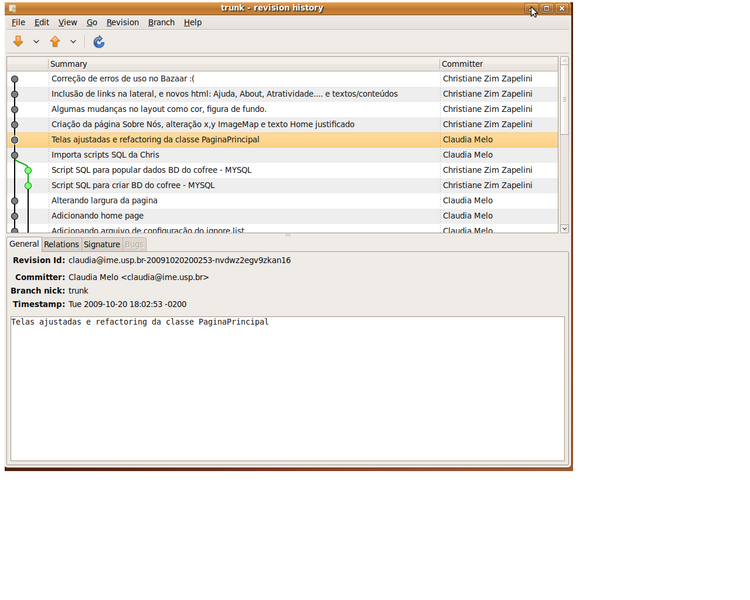This screenshot has height=600, width=750.
Task: Sort by the Summary column header
Action: click(243, 64)
